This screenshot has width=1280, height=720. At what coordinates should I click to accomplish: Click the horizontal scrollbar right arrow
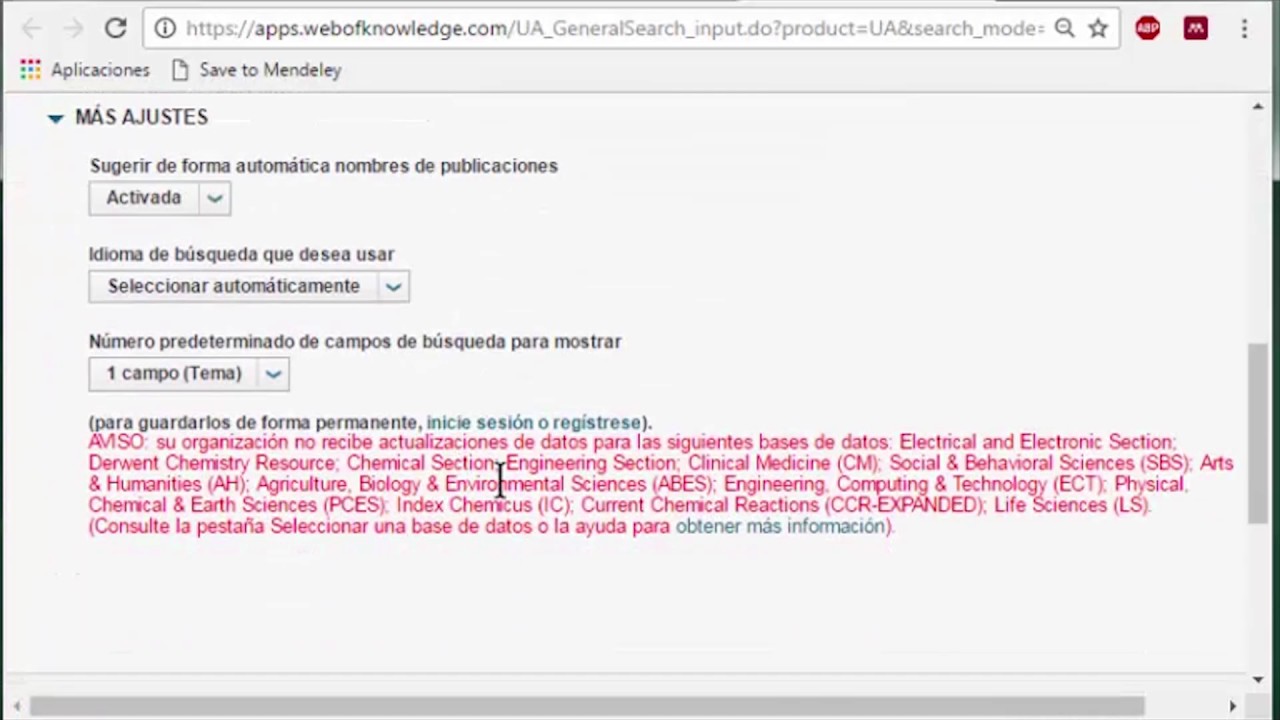pos(1233,706)
